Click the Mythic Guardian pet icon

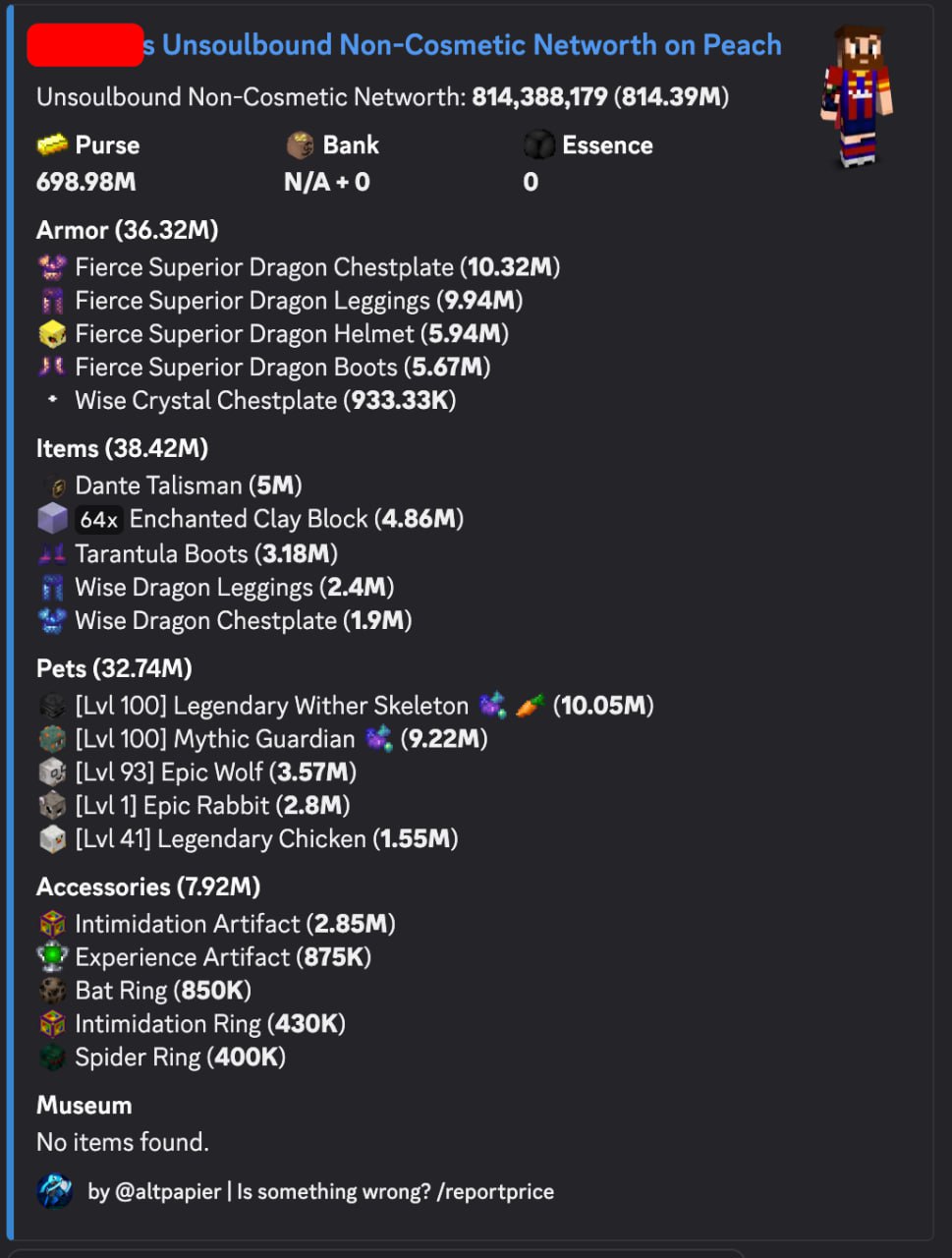point(52,739)
